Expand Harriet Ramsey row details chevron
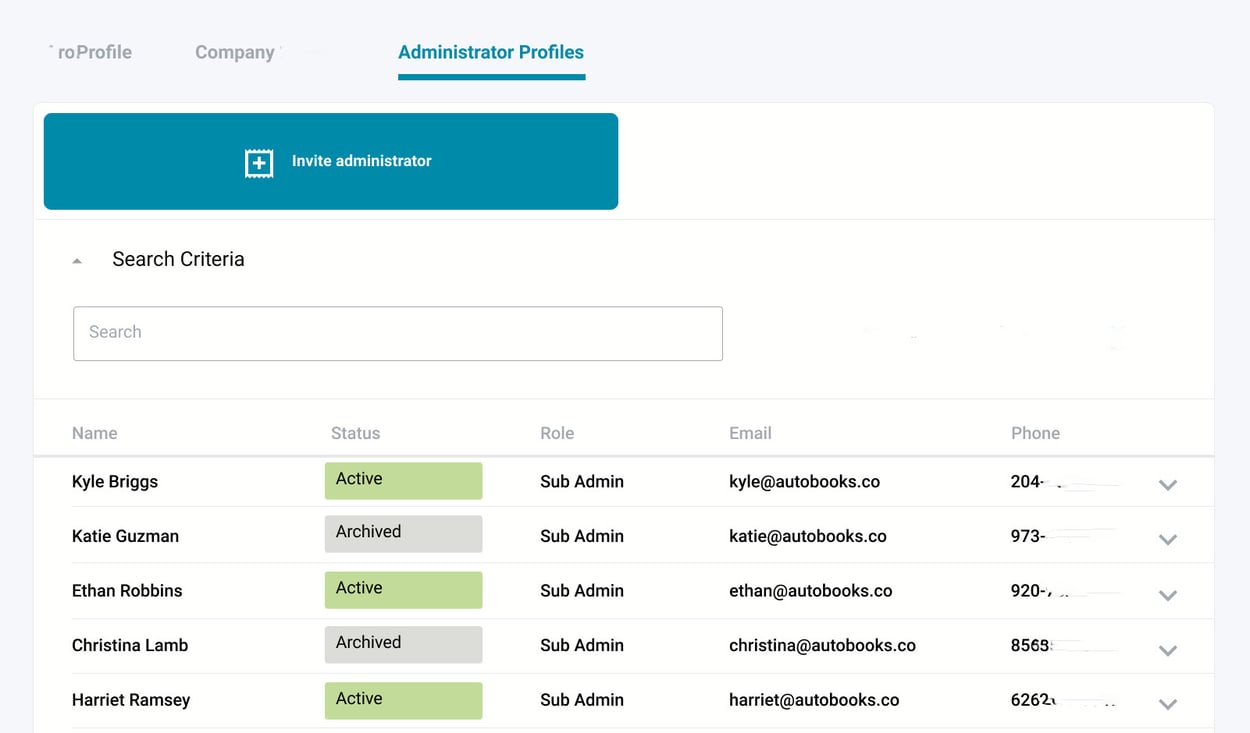This screenshot has height=733, width=1250. [1168, 705]
